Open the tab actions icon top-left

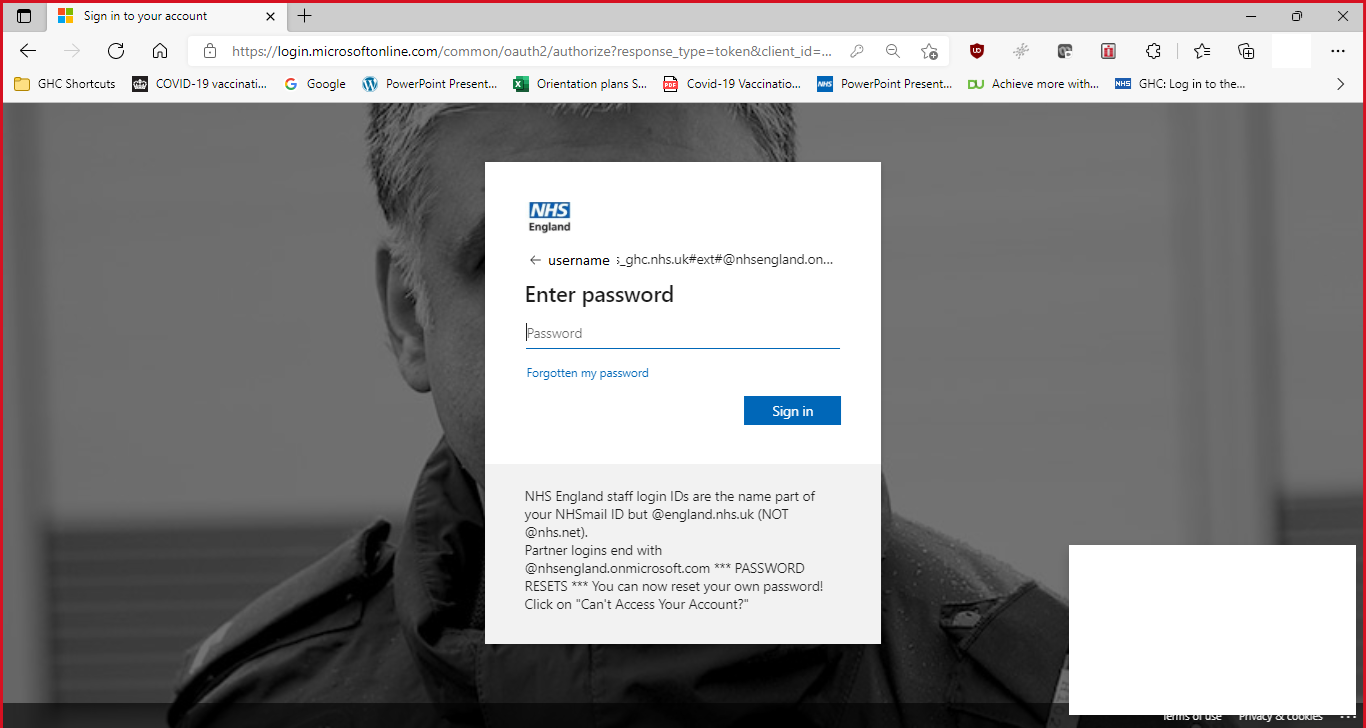[24, 16]
